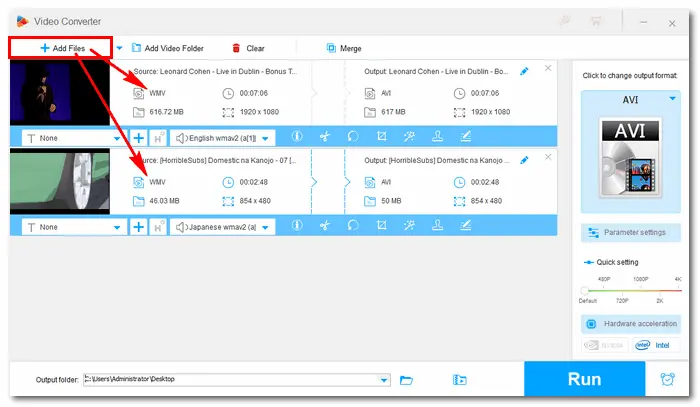Toggle Hardware acceleration

(631, 324)
